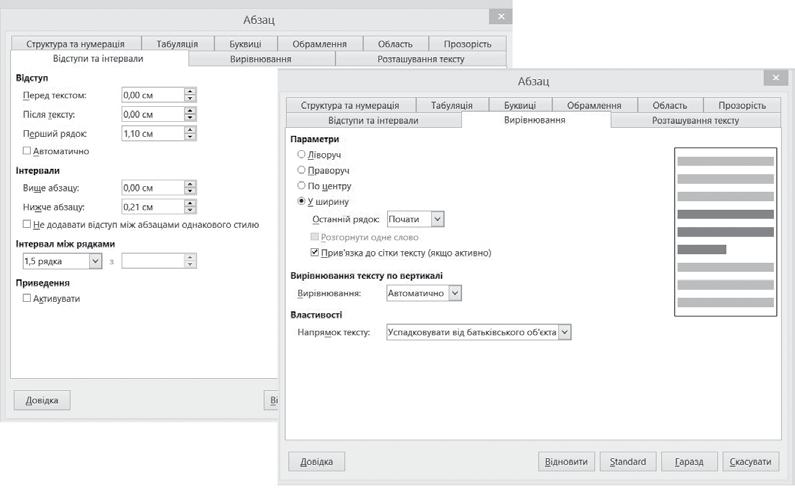This screenshot has width=795, height=497.
Task: Click the alignment preview thumbnail
Action: click(x=726, y=232)
